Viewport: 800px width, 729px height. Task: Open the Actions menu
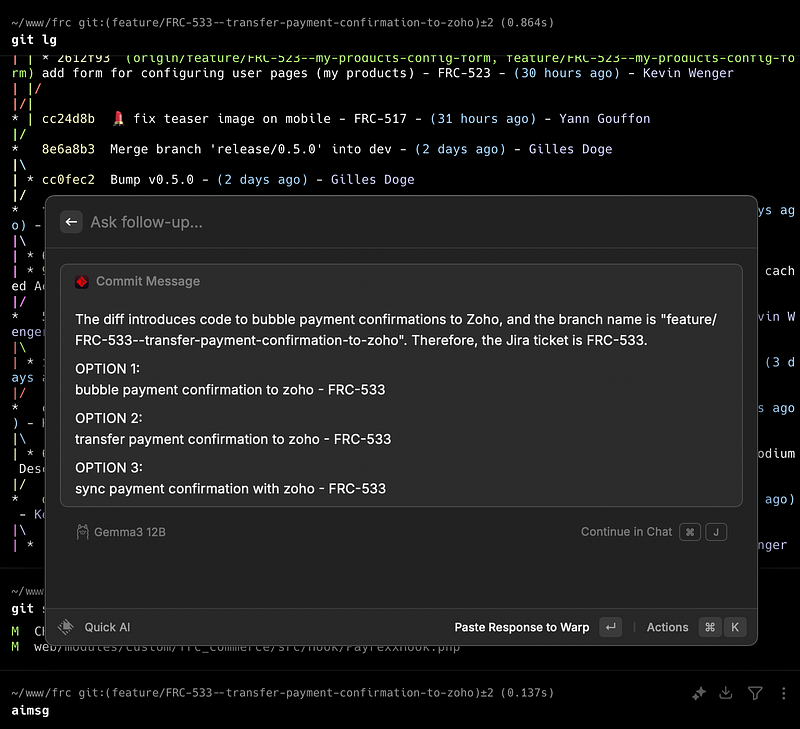667,627
